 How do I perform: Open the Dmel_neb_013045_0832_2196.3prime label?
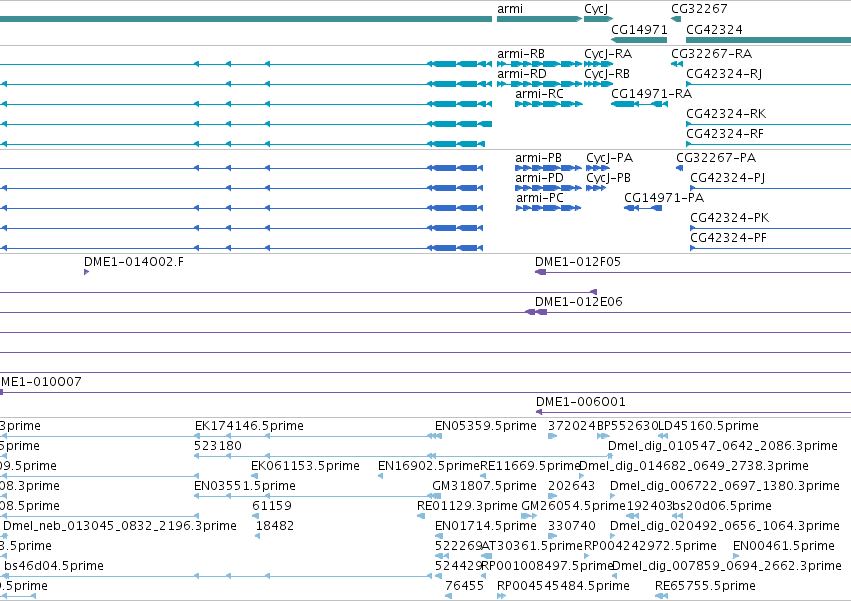click(120, 526)
